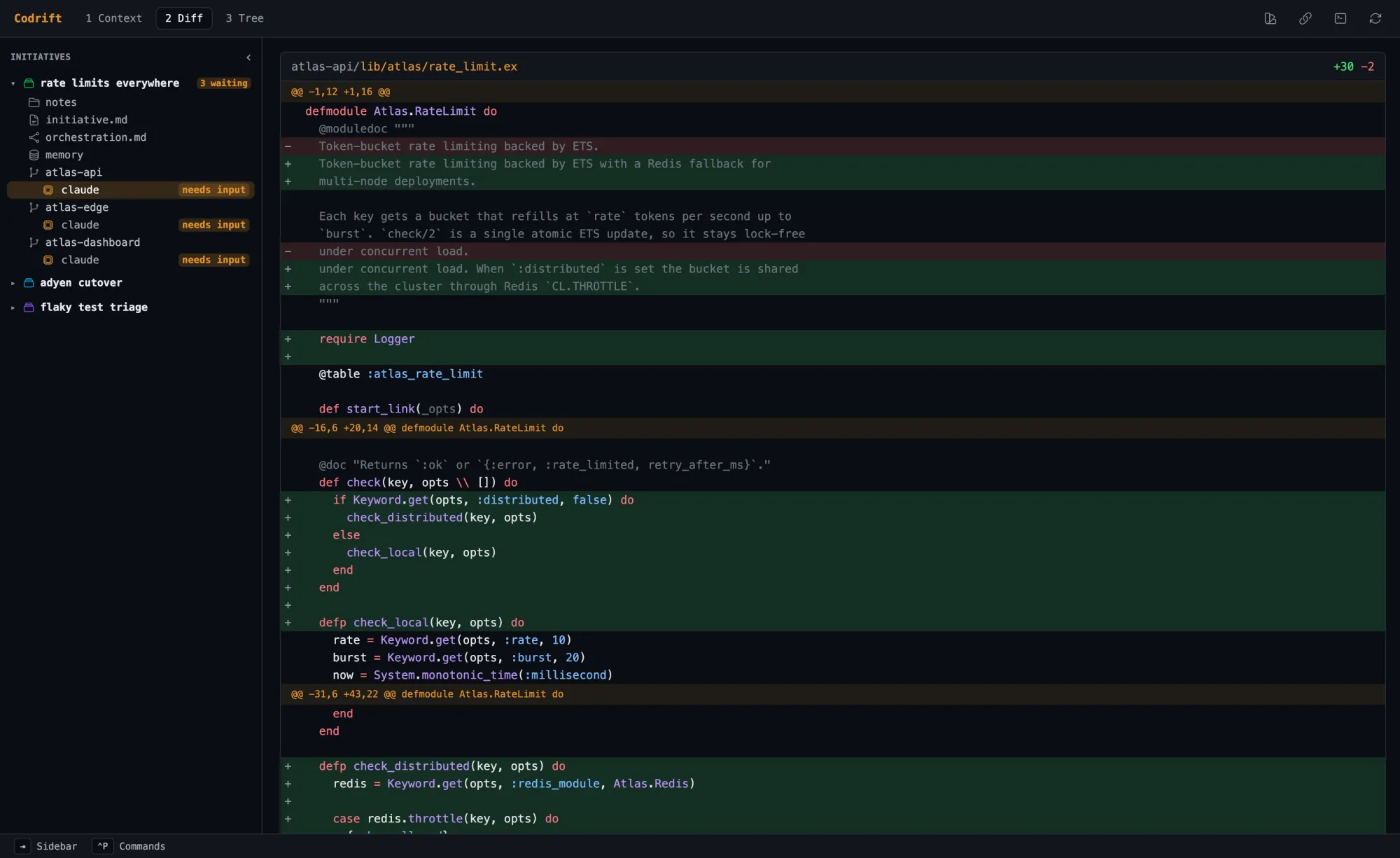
Task: Open the theme swatches icon in top bar
Action: tap(1270, 18)
